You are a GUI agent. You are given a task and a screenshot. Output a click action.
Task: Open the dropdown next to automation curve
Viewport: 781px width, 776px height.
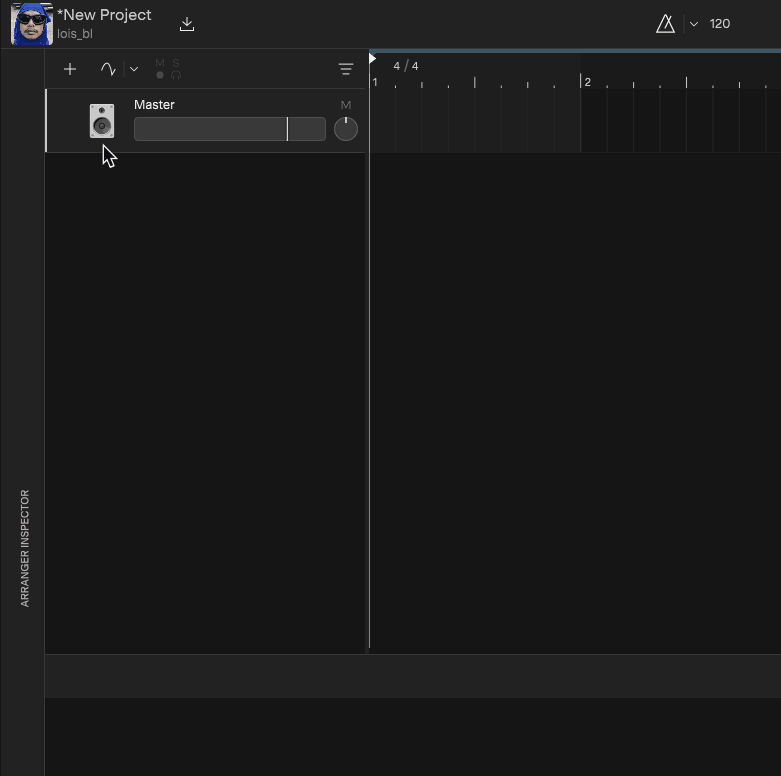coord(134,69)
